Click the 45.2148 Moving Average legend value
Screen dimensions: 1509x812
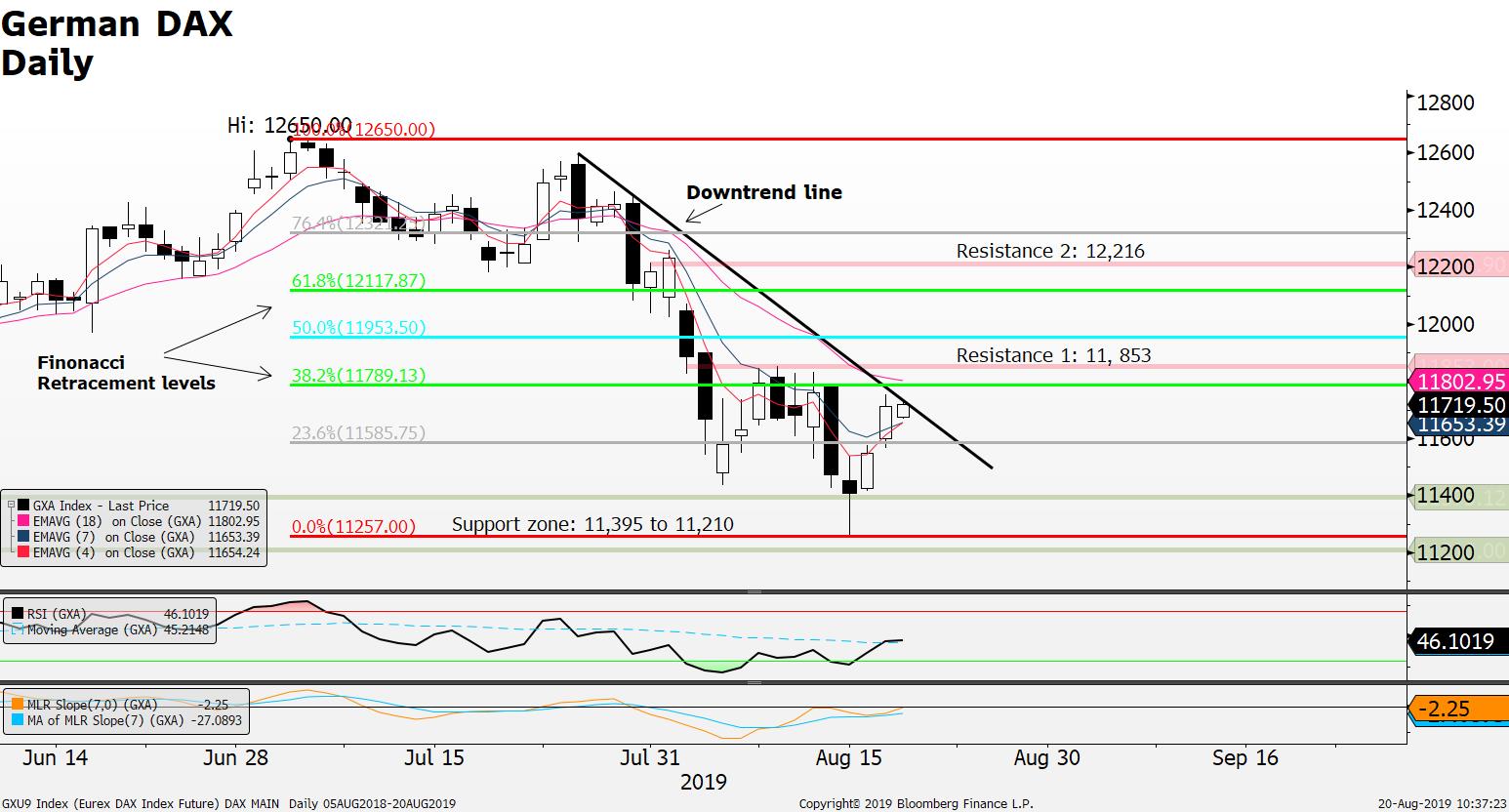tap(186, 629)
